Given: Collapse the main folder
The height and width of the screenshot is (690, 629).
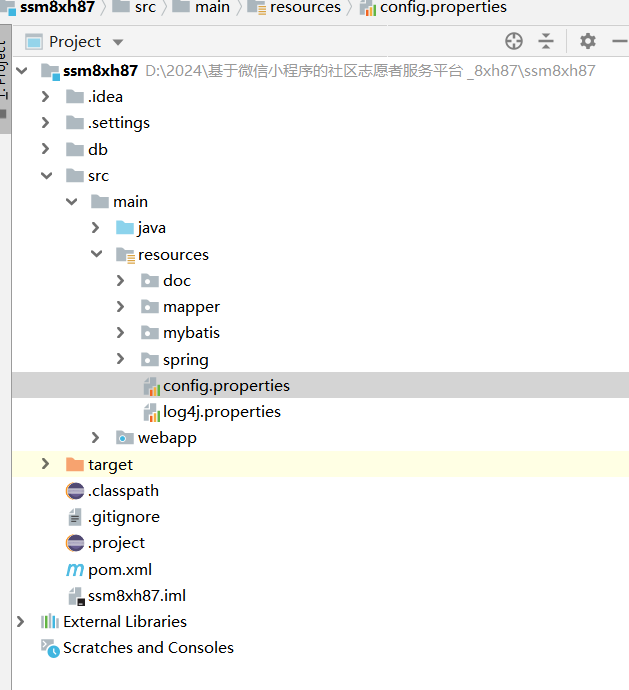Looking at the screenshot, I should click(x=72, y=202).
